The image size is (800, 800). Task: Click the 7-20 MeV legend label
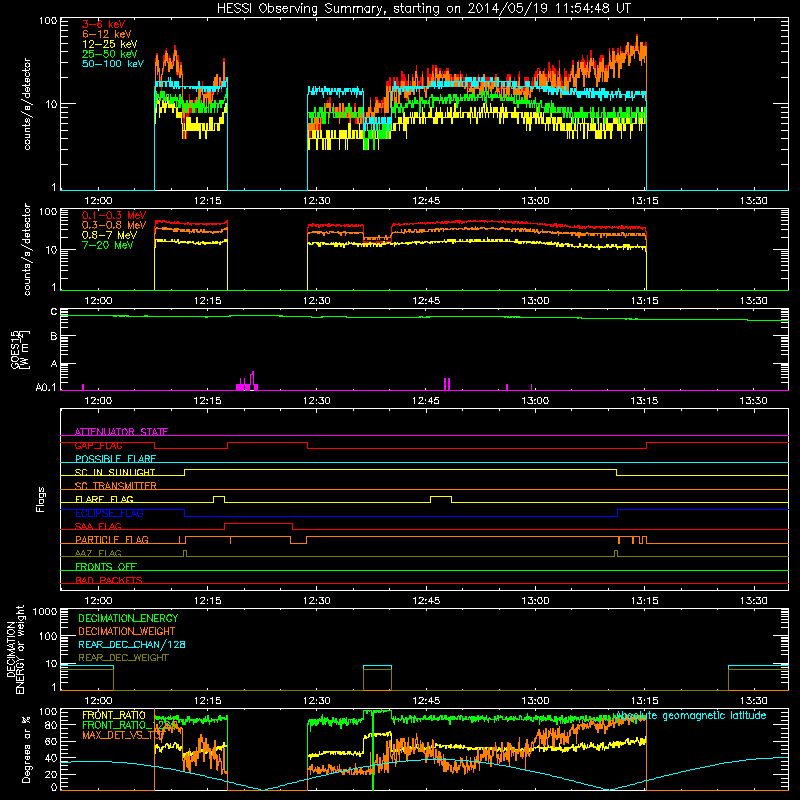[108, 245]
